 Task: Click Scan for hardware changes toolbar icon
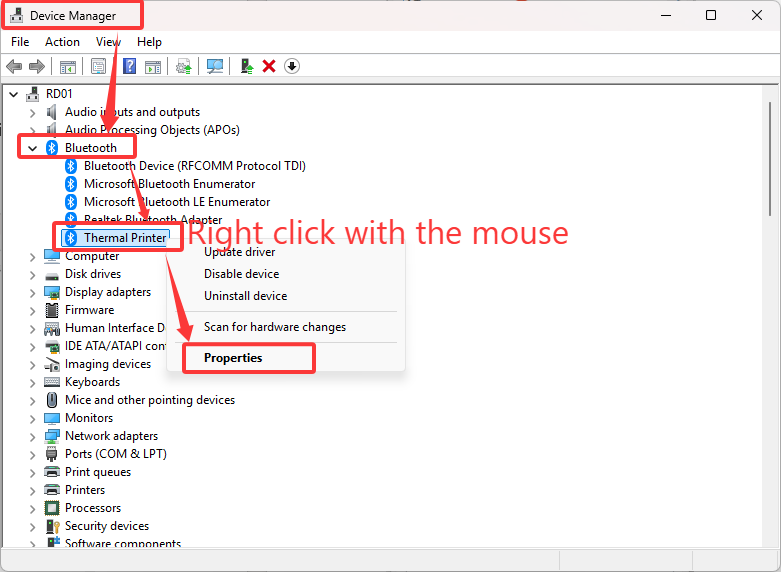pos(214,66)
